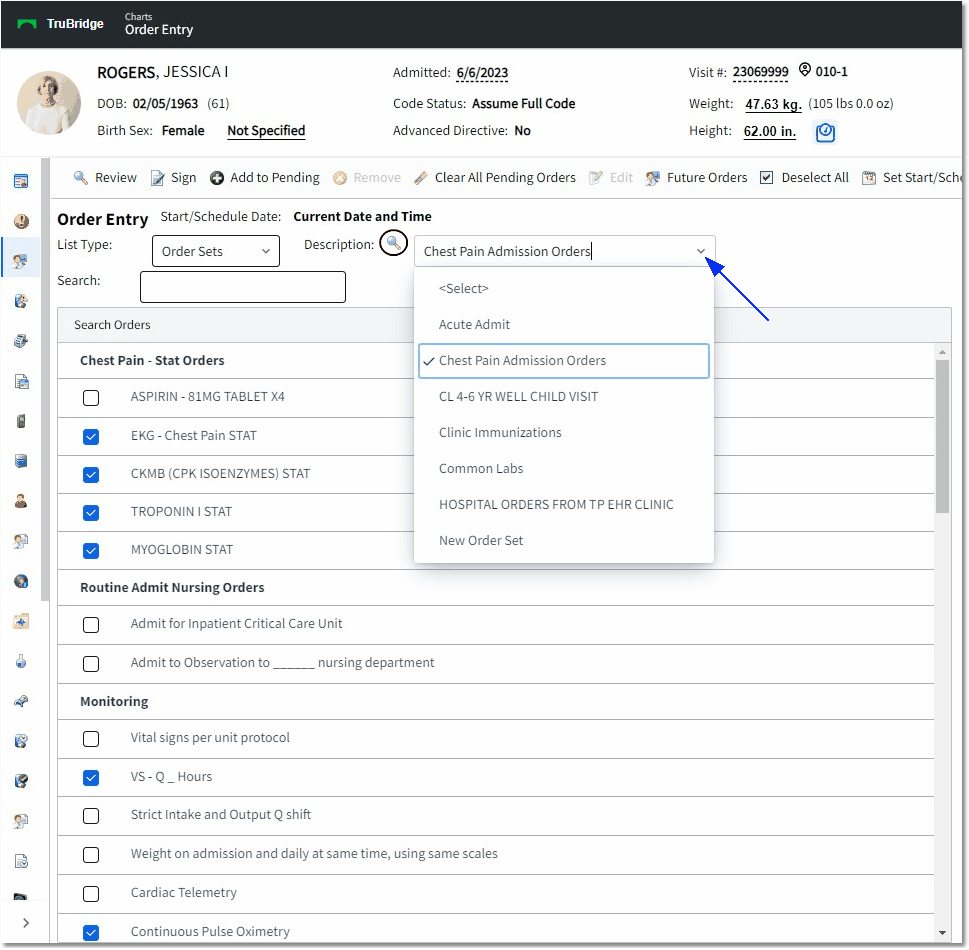Open the globe sidebar icon
Screen dimensions: 969x950
(x=21, y=581)
